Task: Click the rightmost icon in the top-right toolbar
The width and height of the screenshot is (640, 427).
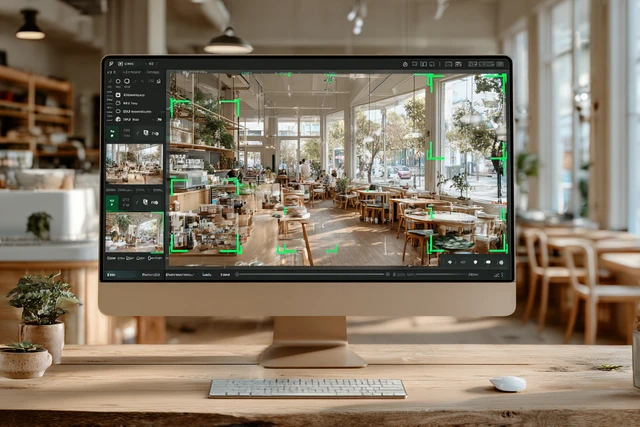Action: 502,63
